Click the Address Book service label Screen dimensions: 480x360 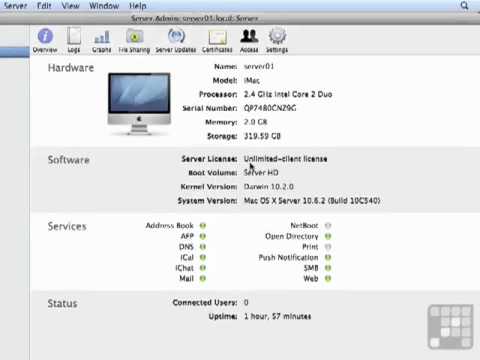170,226
